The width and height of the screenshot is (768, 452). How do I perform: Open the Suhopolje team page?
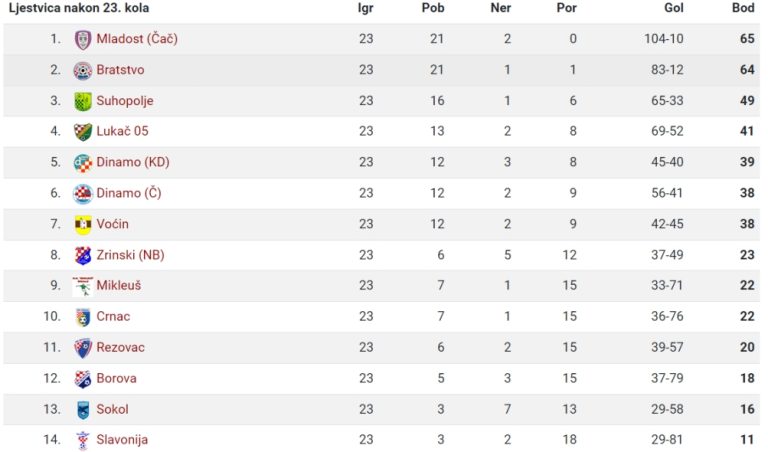click(125, 101)
